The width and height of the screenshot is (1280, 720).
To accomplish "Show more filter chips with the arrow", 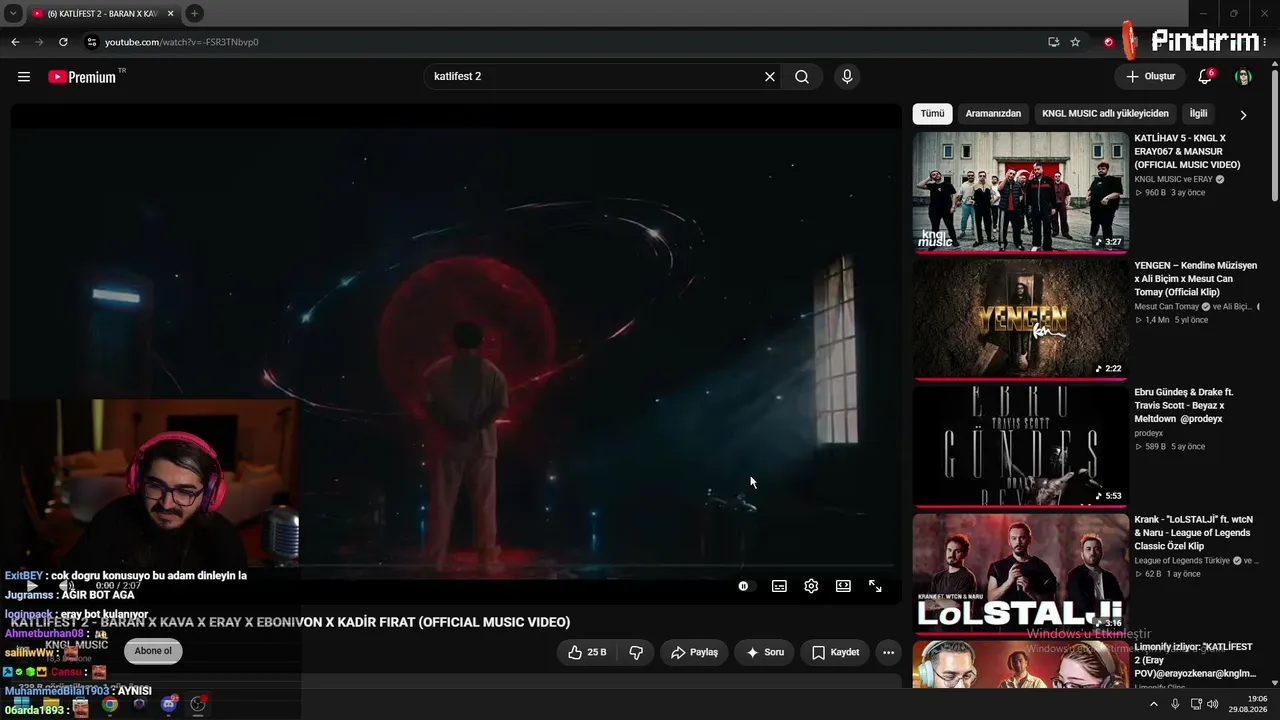I will (1243, 115).
